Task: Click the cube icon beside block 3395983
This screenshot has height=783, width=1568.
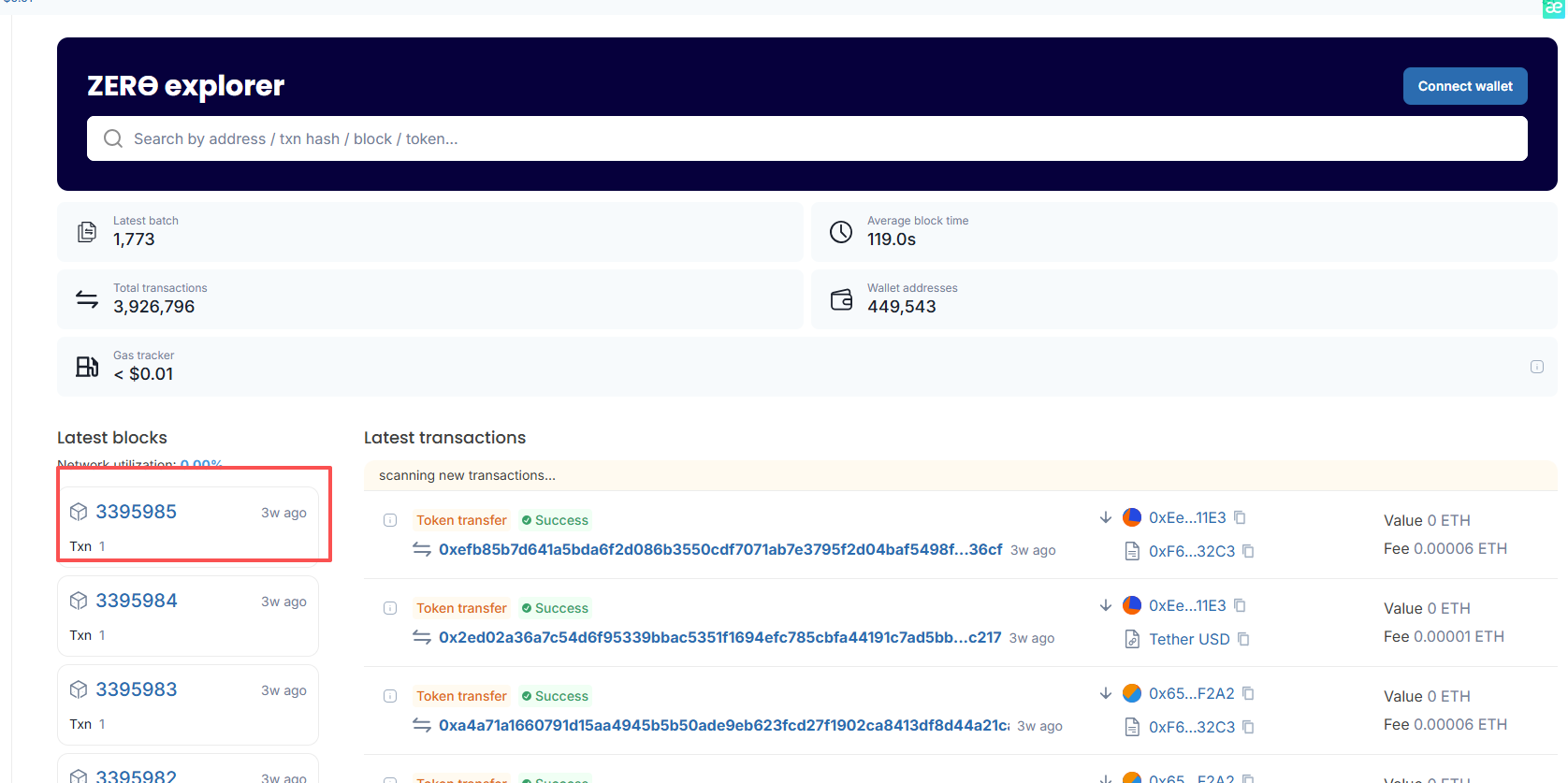Action: click(79, 689)
